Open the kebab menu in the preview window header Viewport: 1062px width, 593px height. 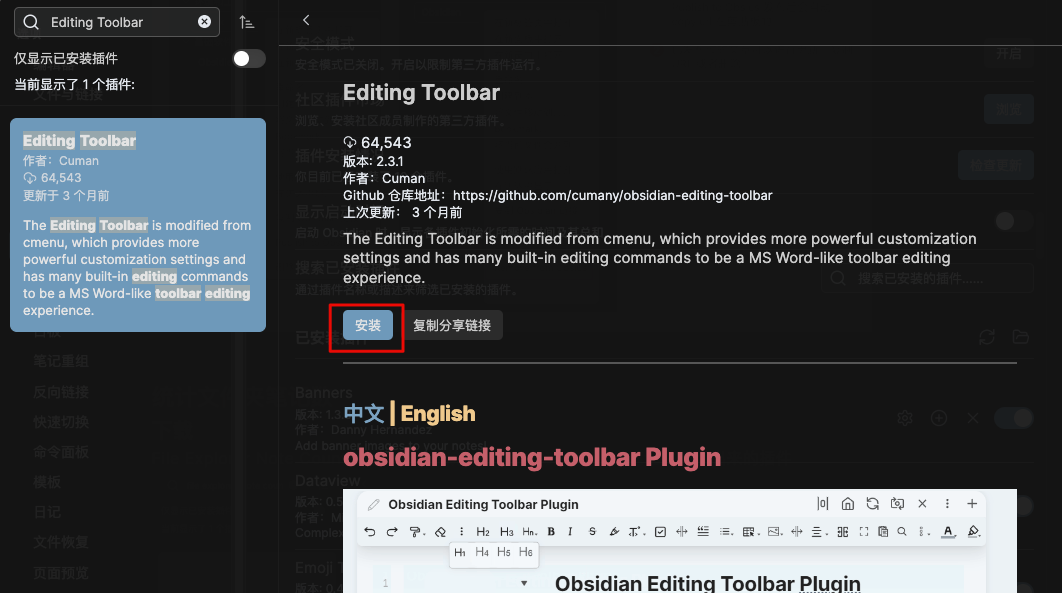pos(946,503)
